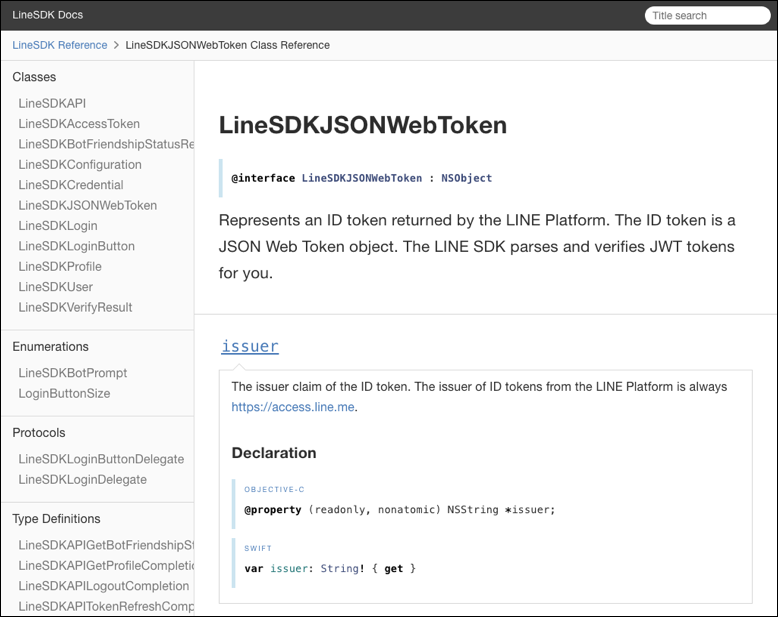Click the LineSDKJSONWebToken page title
Screen dimensions: 778x617
(x=363, y=124)
